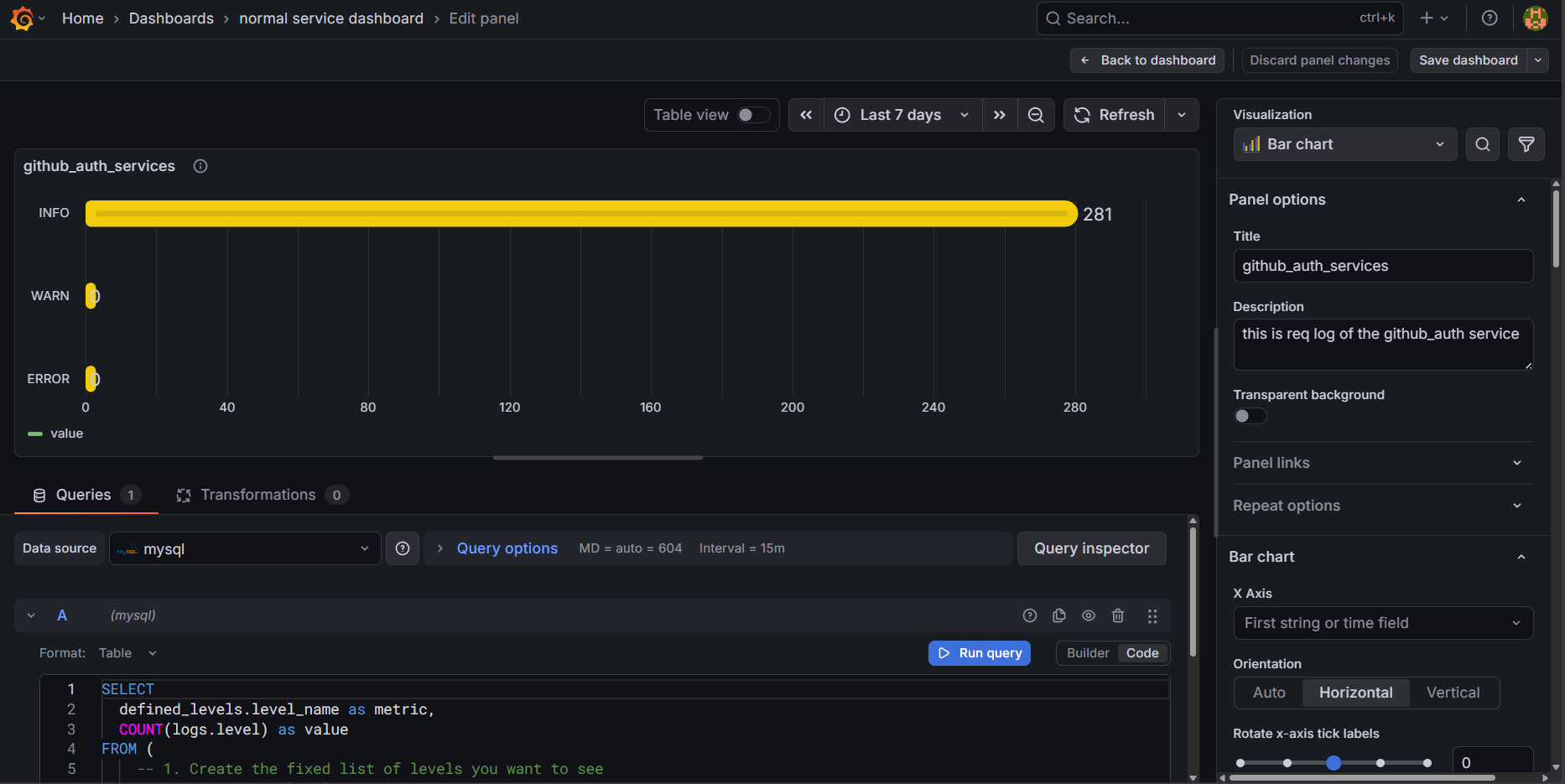The height and width of the screenshot is (784, 1565).
Task: Switch to the Transformations tab
Action: click(x=262, y=495)
